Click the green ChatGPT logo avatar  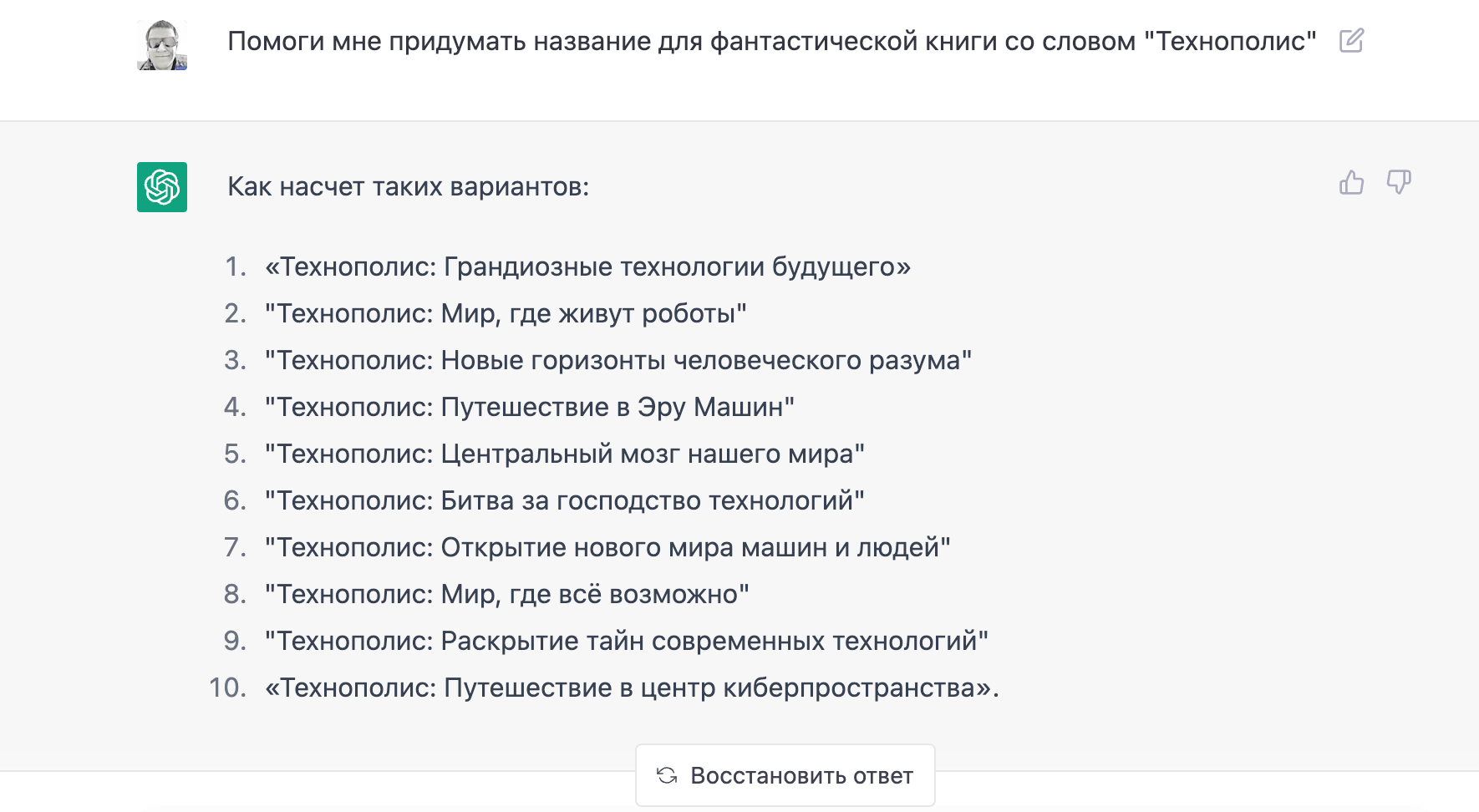click(x=162, y=187)
